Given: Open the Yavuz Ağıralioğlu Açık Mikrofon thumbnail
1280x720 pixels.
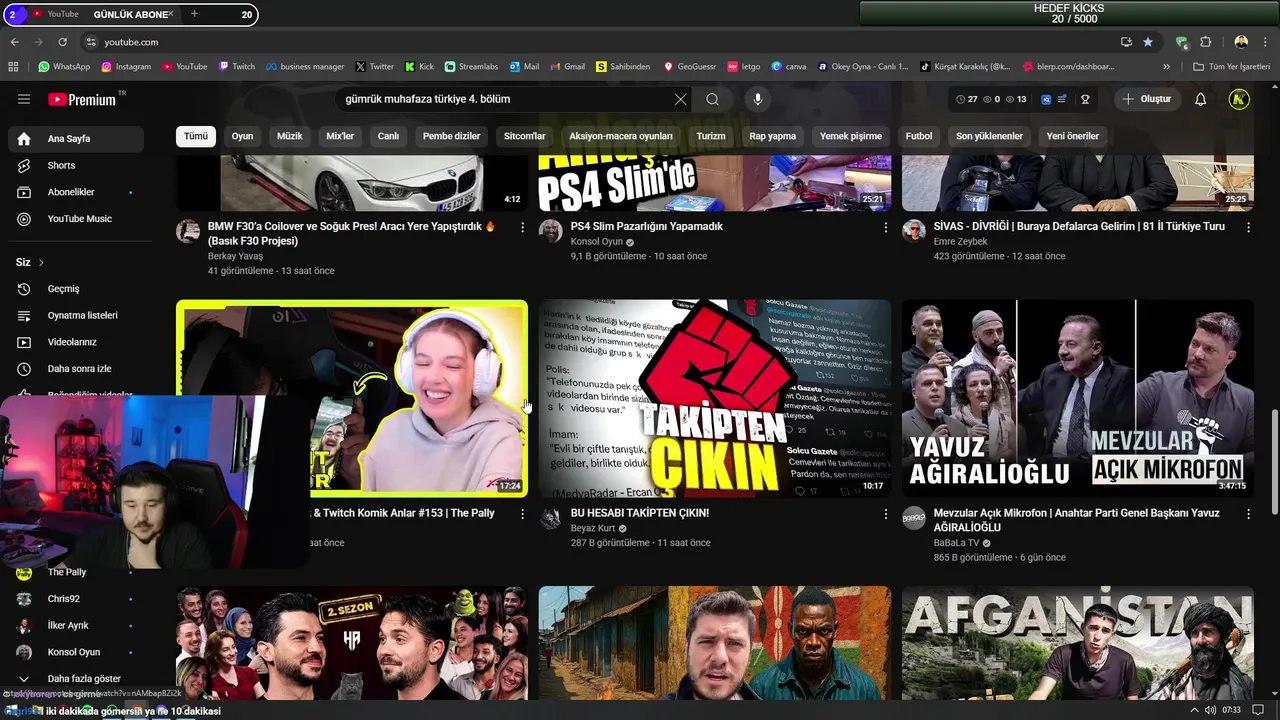Looking at the screenshot, I should click(x=1078, y=398).
